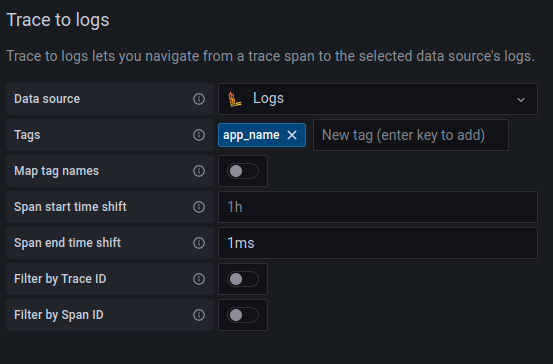Click the Filter by Span ID info icon

tap(199, 315)
